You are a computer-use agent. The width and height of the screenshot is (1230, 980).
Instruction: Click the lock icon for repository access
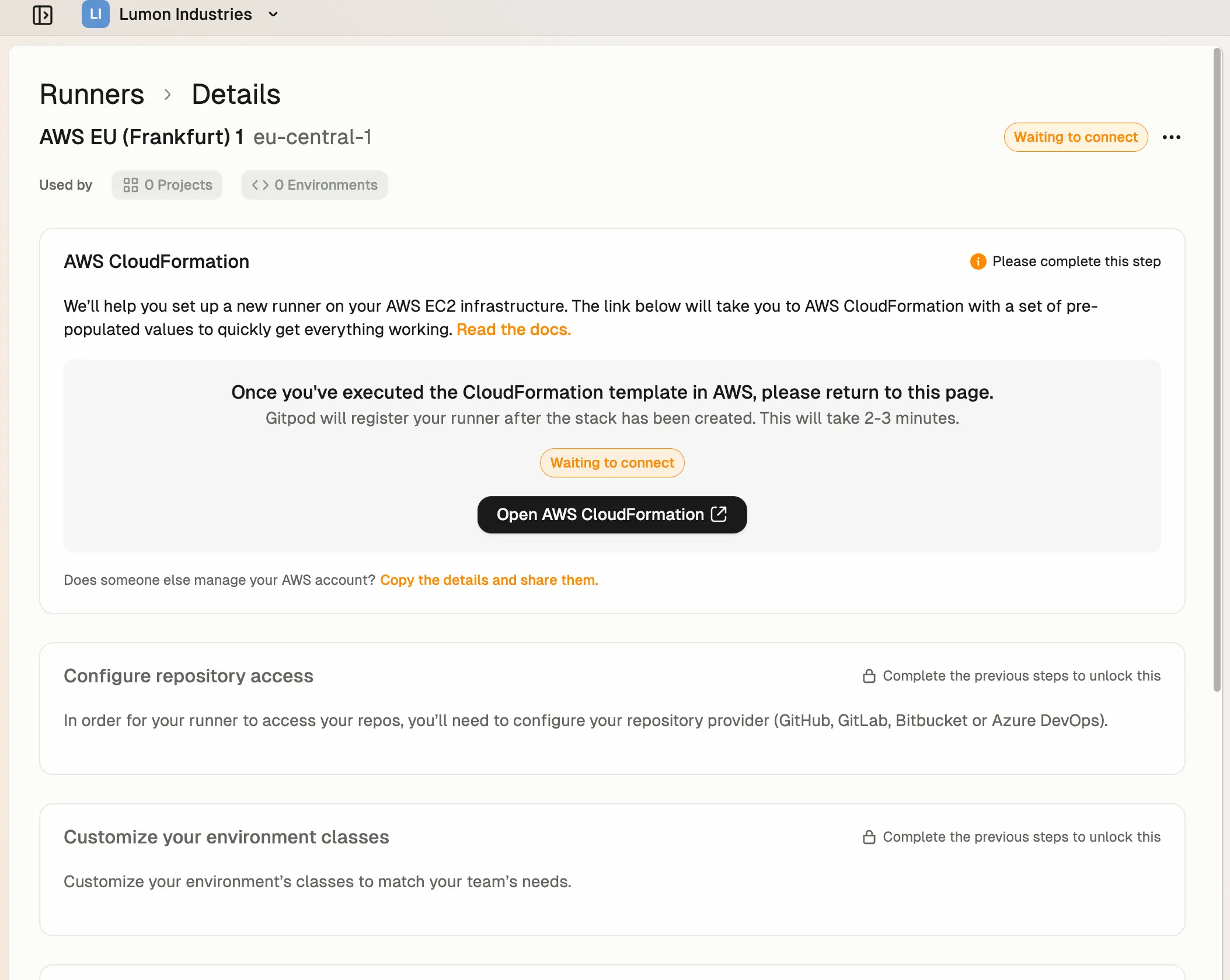click(x=869, y=676)
